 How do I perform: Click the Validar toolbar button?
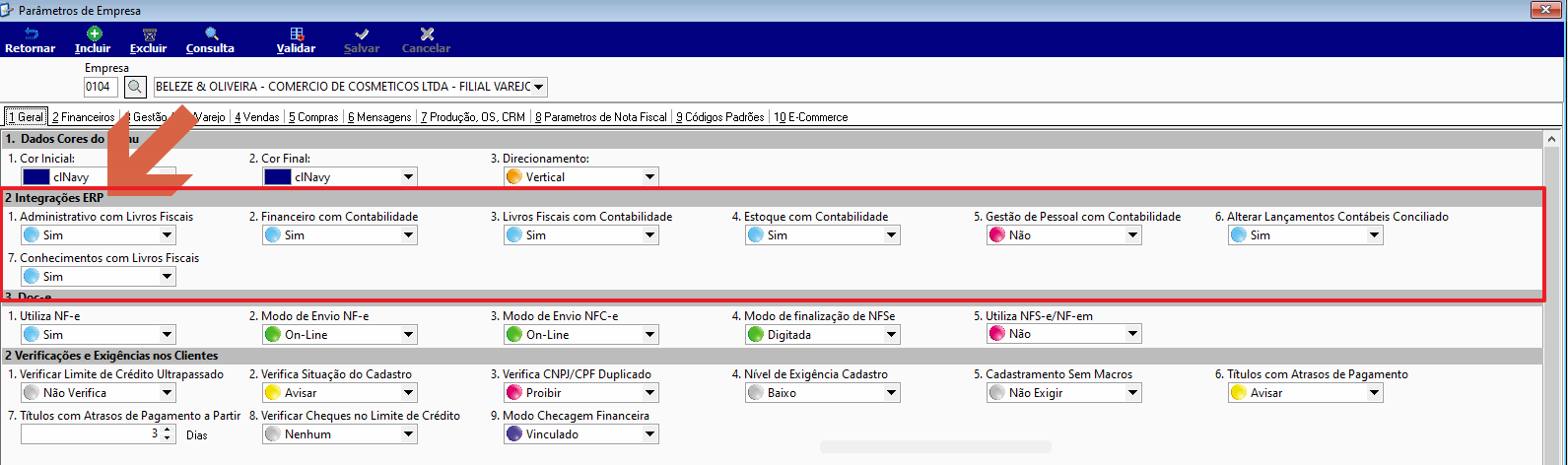pos(296,40)
